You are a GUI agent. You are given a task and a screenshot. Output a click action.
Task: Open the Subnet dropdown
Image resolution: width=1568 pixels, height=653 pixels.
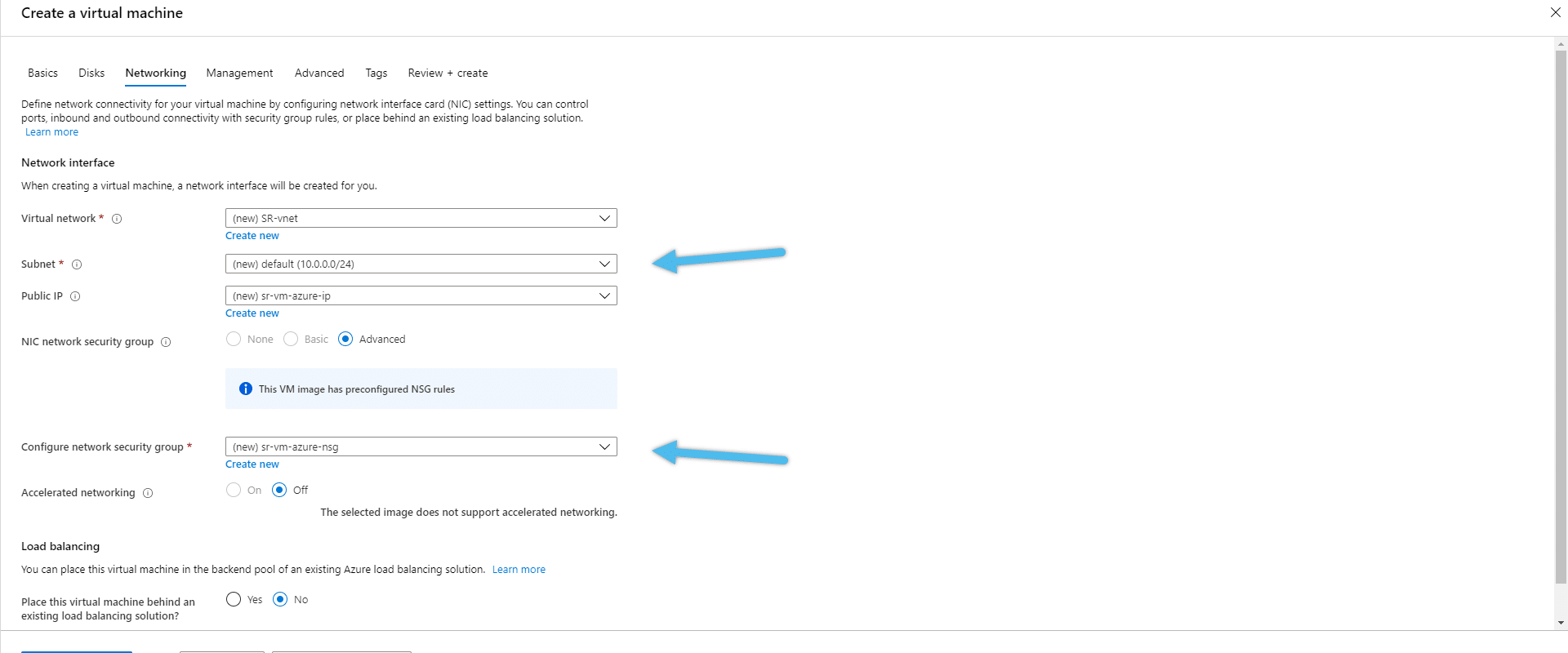click(421, 264)
